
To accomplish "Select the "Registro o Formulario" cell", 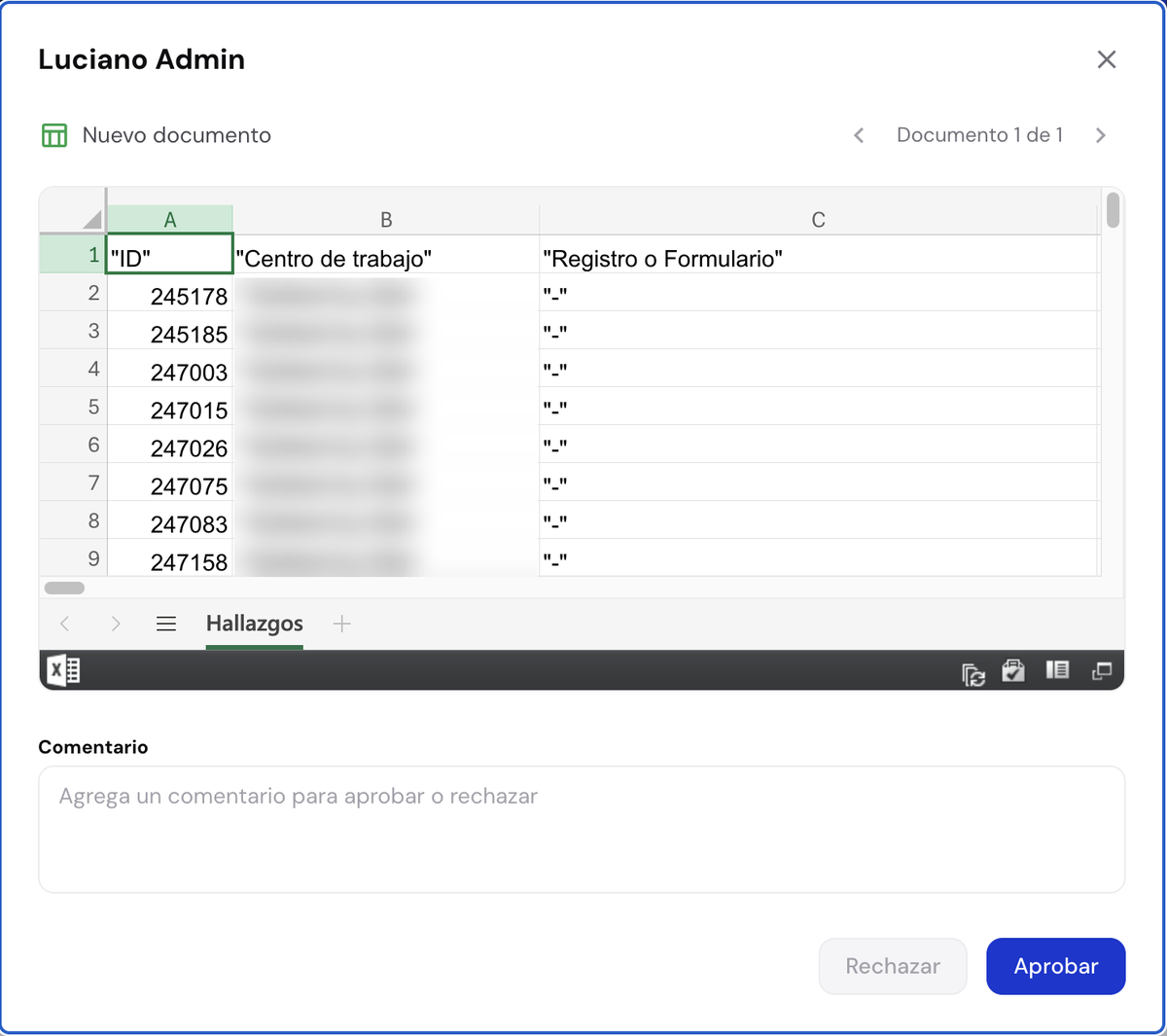I will pyautogui.click(x=819, y=255).
